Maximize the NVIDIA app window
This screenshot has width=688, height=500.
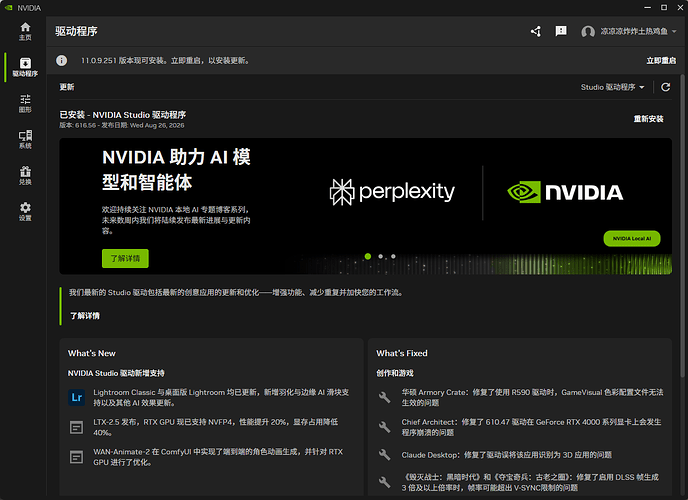click(664, 7)
